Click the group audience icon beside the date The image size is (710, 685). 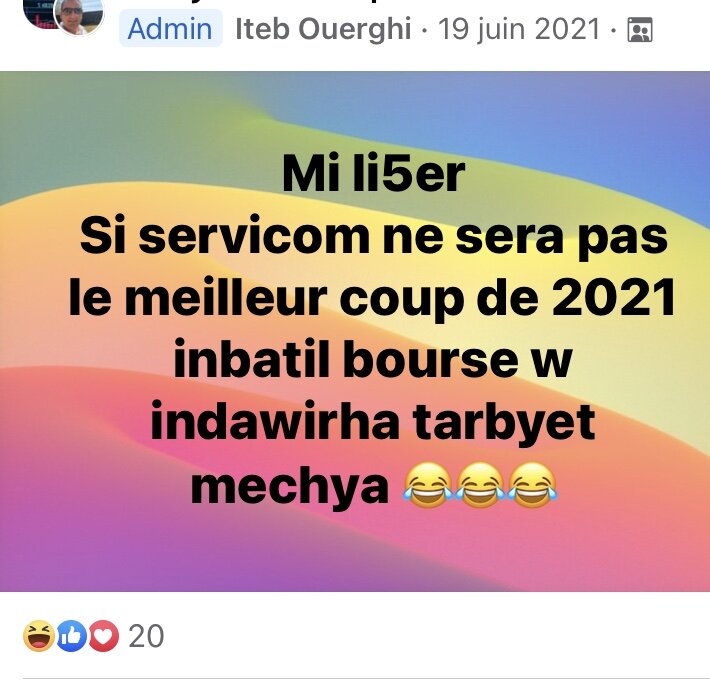coord(640,30)
